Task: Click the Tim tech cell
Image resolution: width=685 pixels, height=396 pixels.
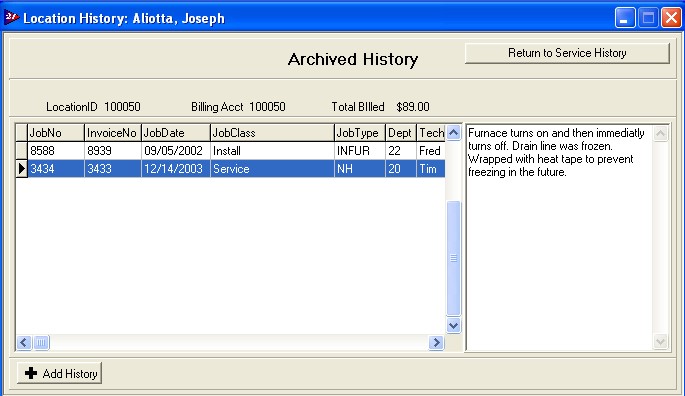Action: 431,169
